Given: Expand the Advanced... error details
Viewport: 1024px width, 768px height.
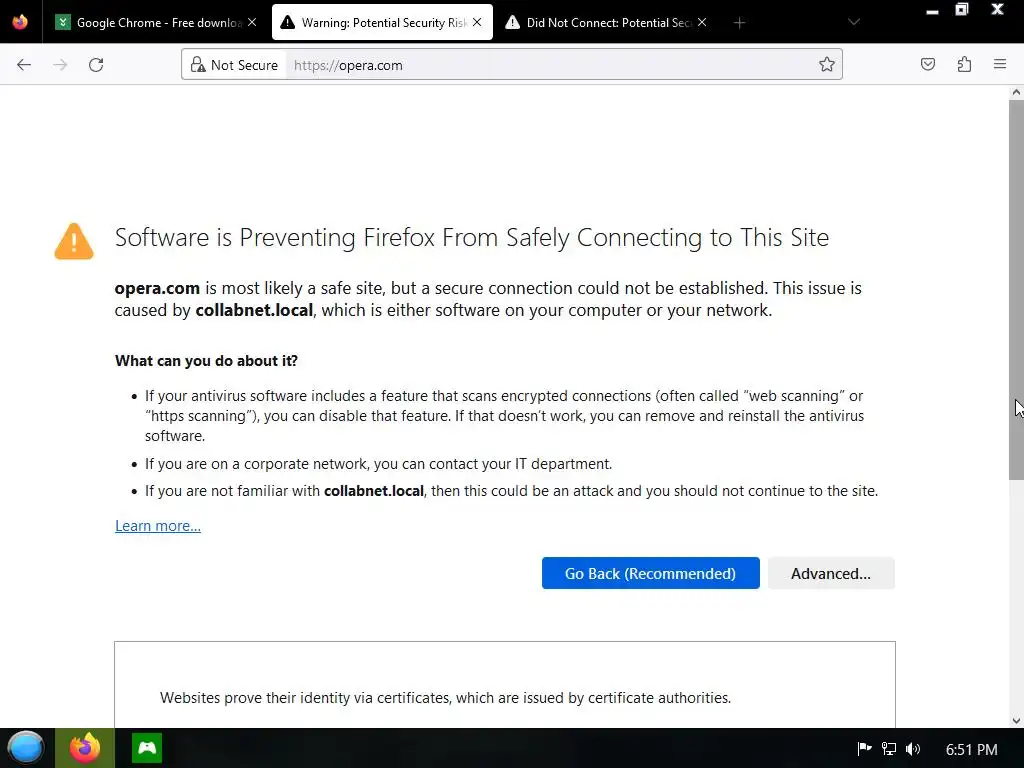Looking at the screenshot, I should point(830,573).
